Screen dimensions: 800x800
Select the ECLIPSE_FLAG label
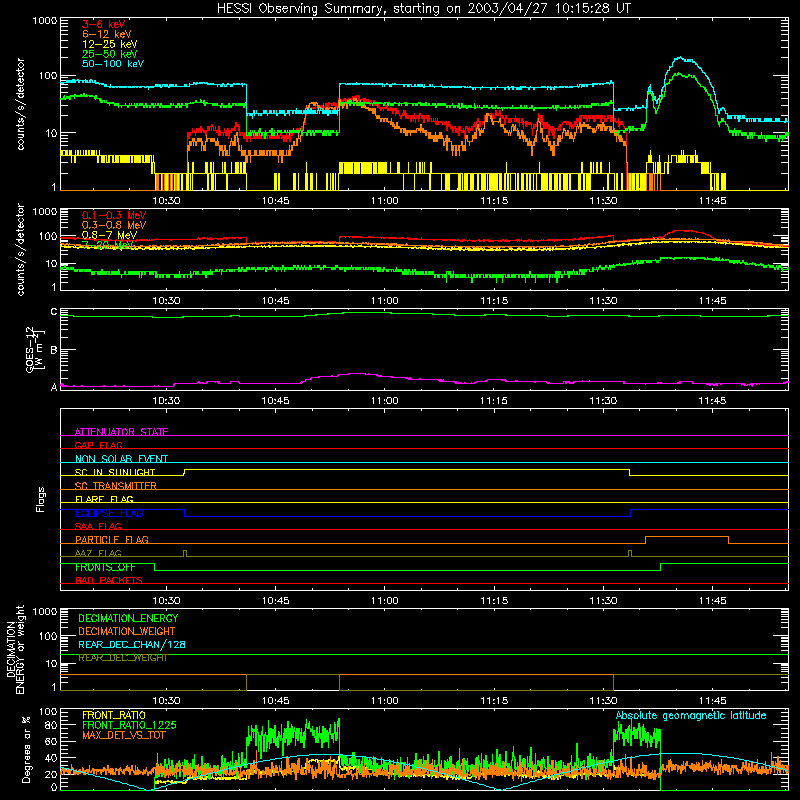tap(109, 513)
